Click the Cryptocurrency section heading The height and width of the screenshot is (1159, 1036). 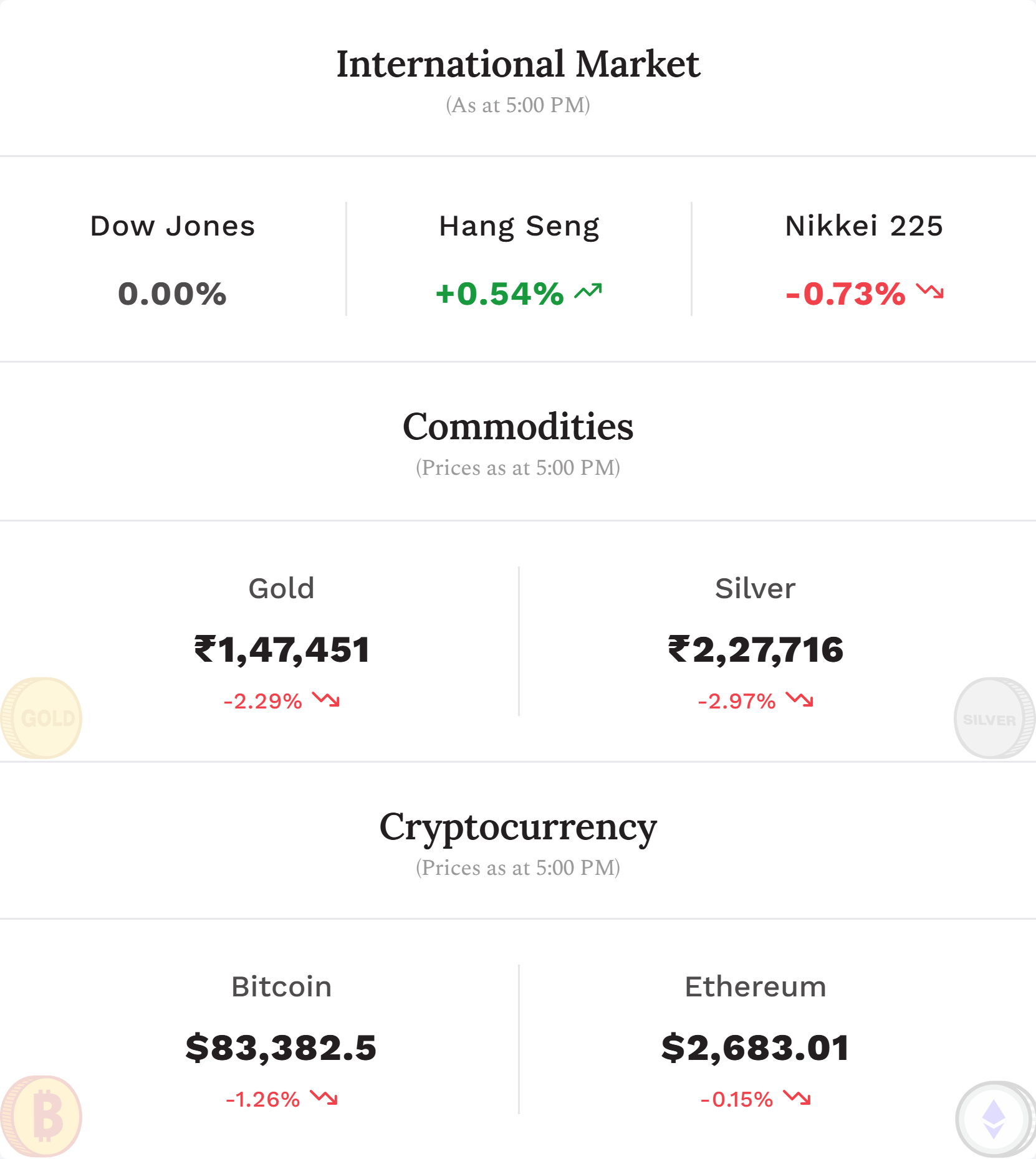click(518, 829)
